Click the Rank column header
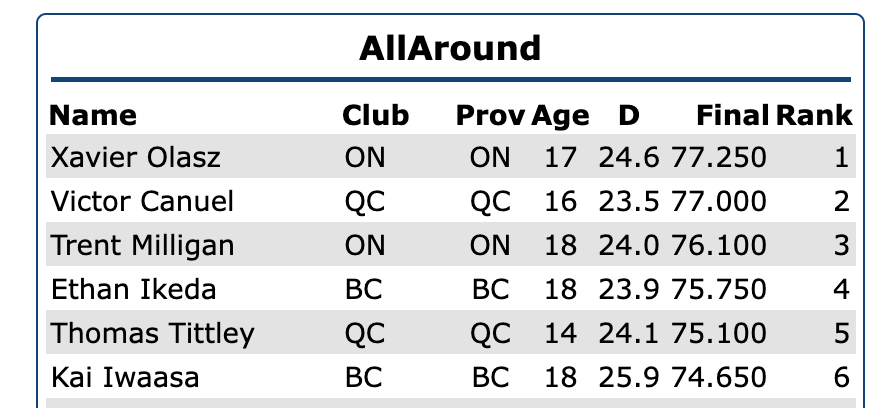890x408 pixels. click(814, 115)
